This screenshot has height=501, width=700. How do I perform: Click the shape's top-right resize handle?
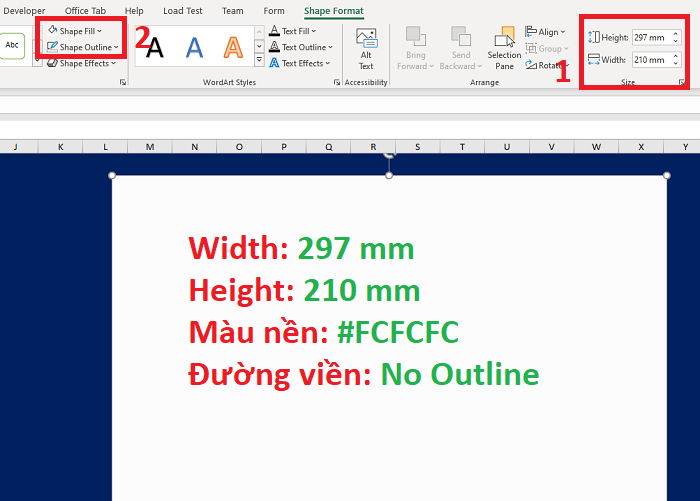tap(667, 175)
